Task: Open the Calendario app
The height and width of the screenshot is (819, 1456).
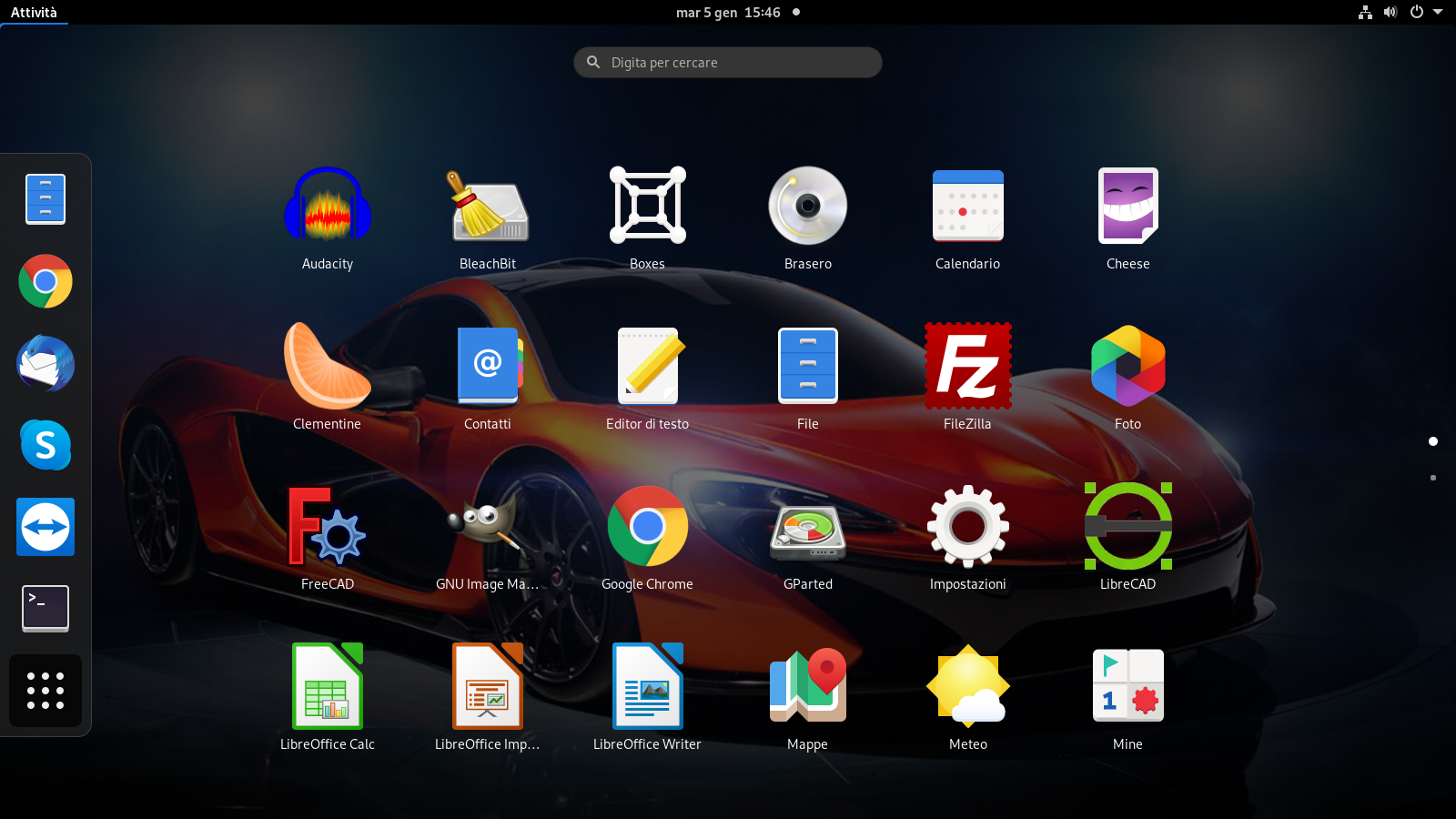Action: (968, 218)
